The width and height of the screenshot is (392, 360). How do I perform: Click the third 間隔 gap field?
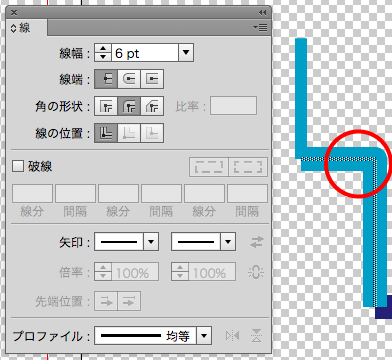[247, 193]
